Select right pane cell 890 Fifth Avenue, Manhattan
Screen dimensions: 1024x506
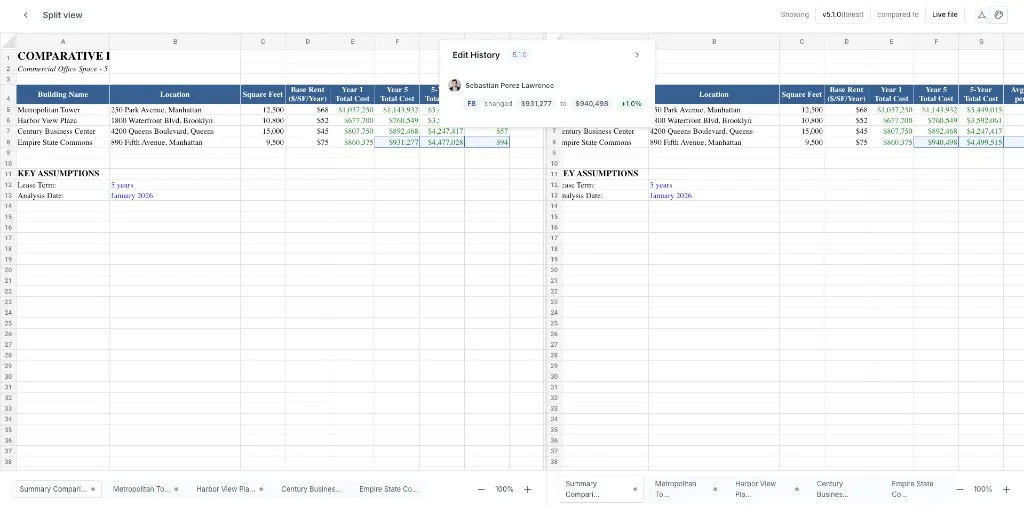click(714, 142)
